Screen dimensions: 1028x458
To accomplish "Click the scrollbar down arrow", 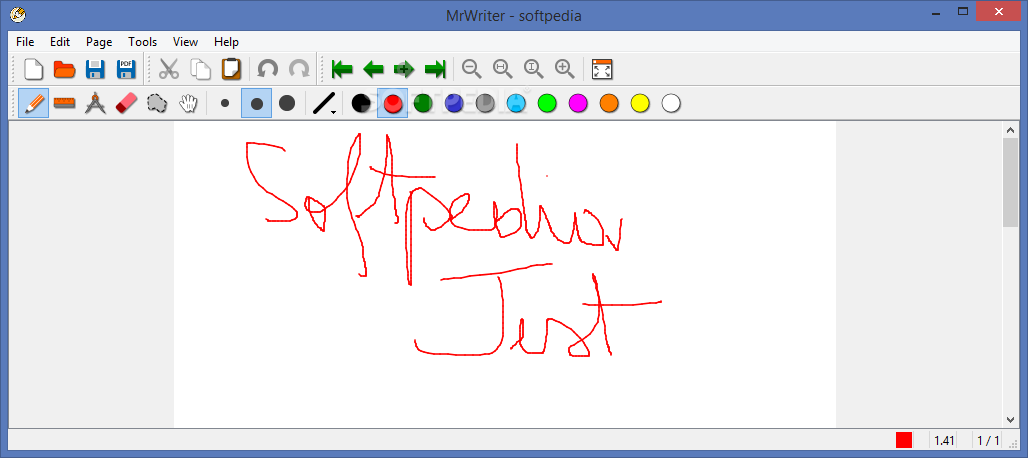I will click(x=1010, y=419).
